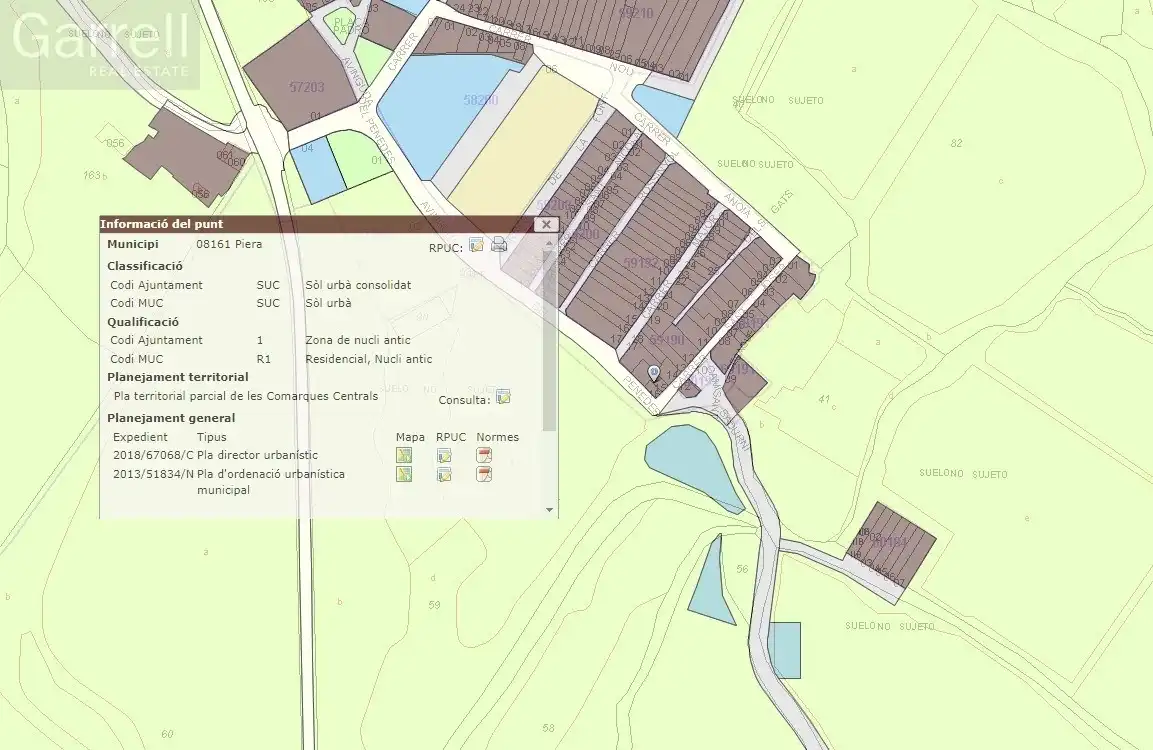The image size is (1153, 750).
Task: Open the Consulta icon for Planejament territorial
Action: [x=503, y=398]
